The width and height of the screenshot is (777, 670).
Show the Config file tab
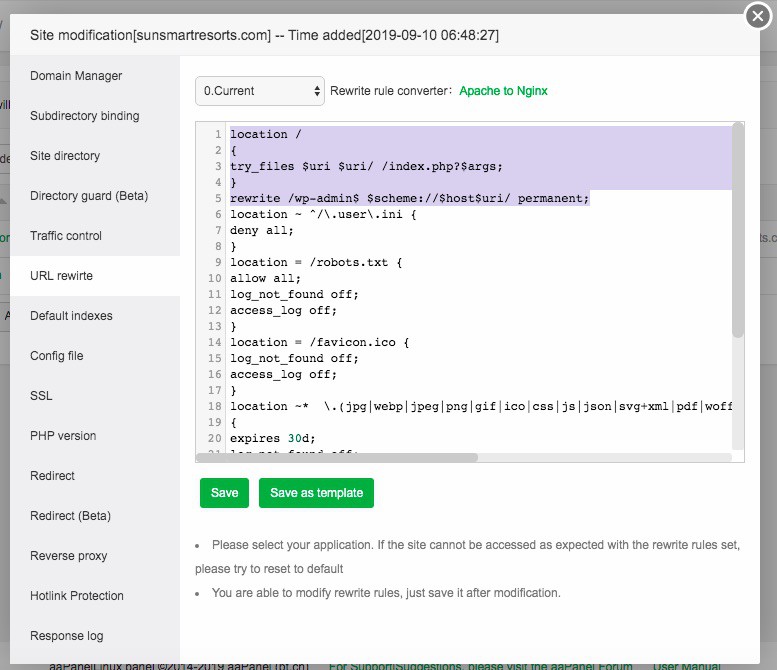57,356
